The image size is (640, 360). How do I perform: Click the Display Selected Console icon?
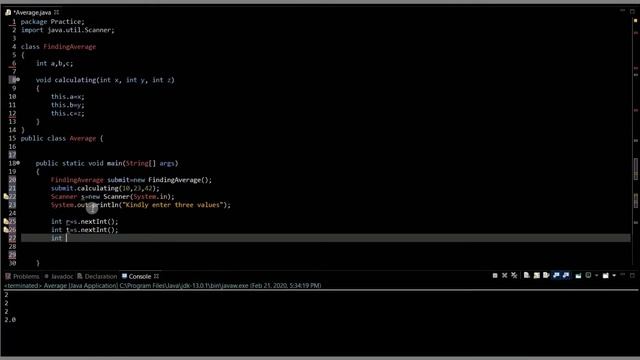588,276
